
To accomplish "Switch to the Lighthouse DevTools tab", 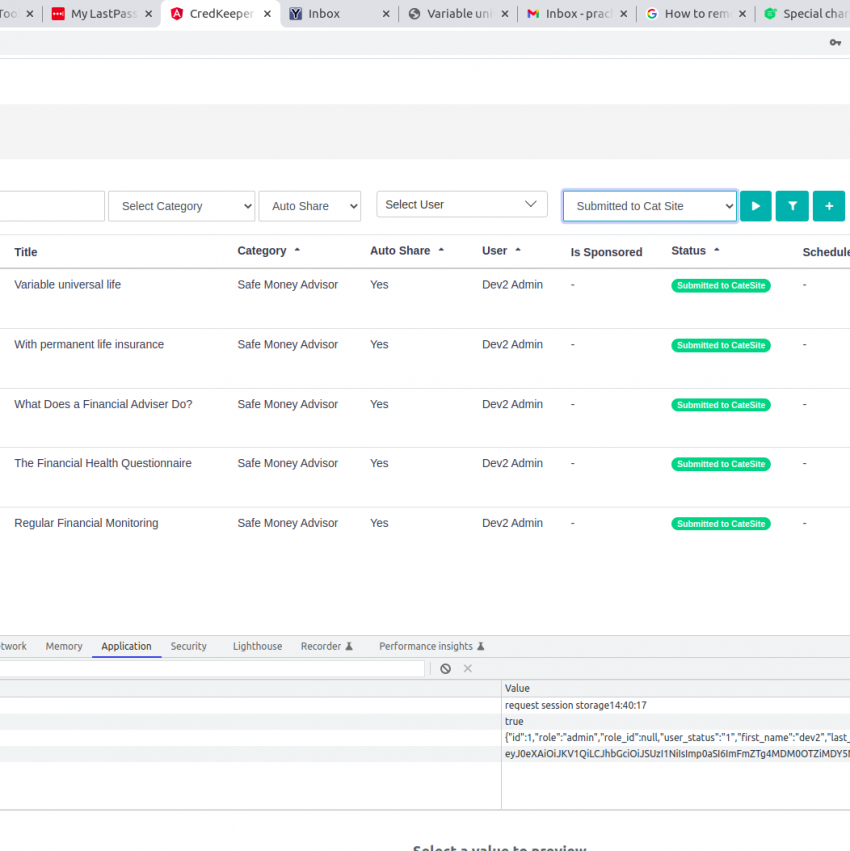I will coord(257,646).
